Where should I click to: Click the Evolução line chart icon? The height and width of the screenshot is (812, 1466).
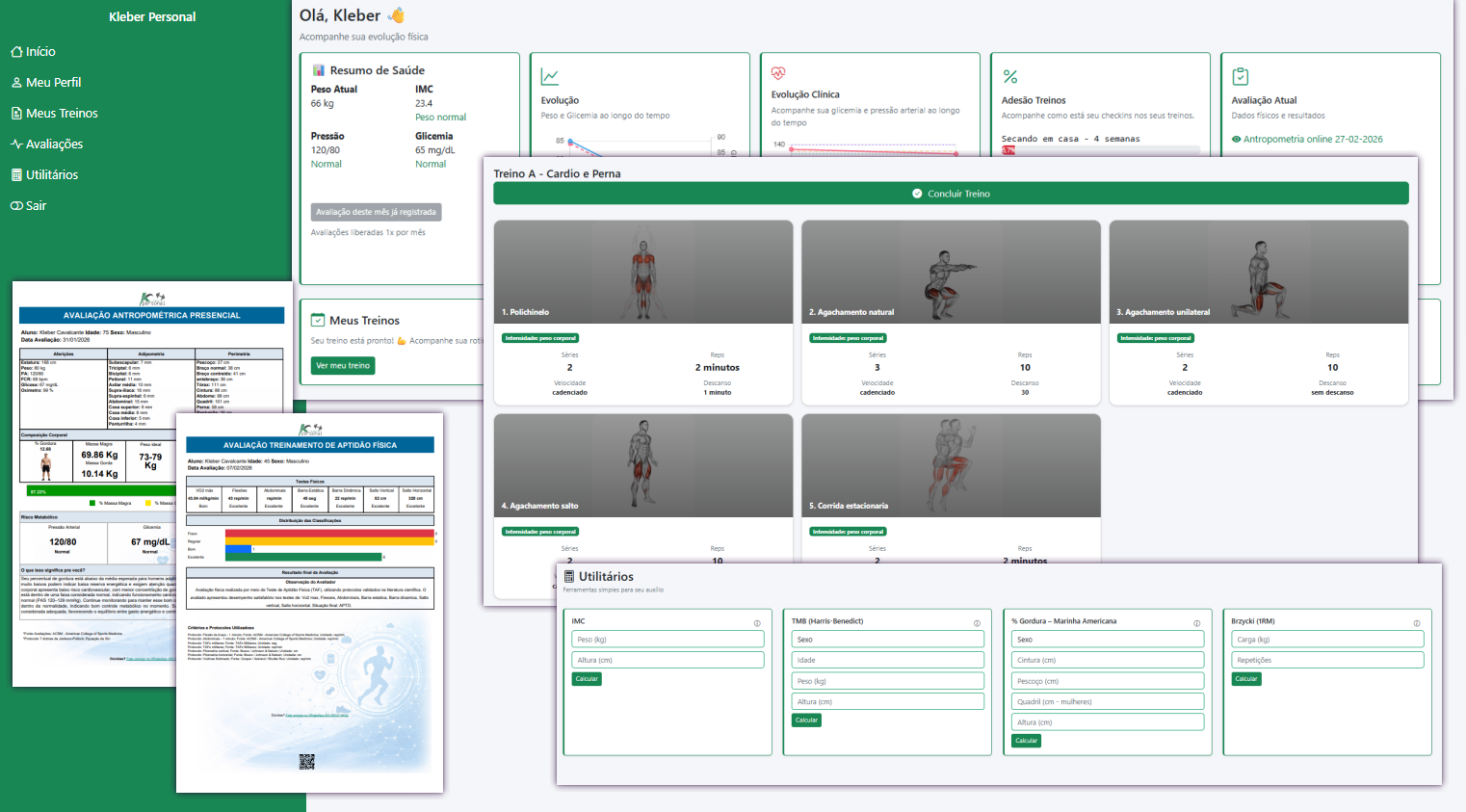click(550, 76)
